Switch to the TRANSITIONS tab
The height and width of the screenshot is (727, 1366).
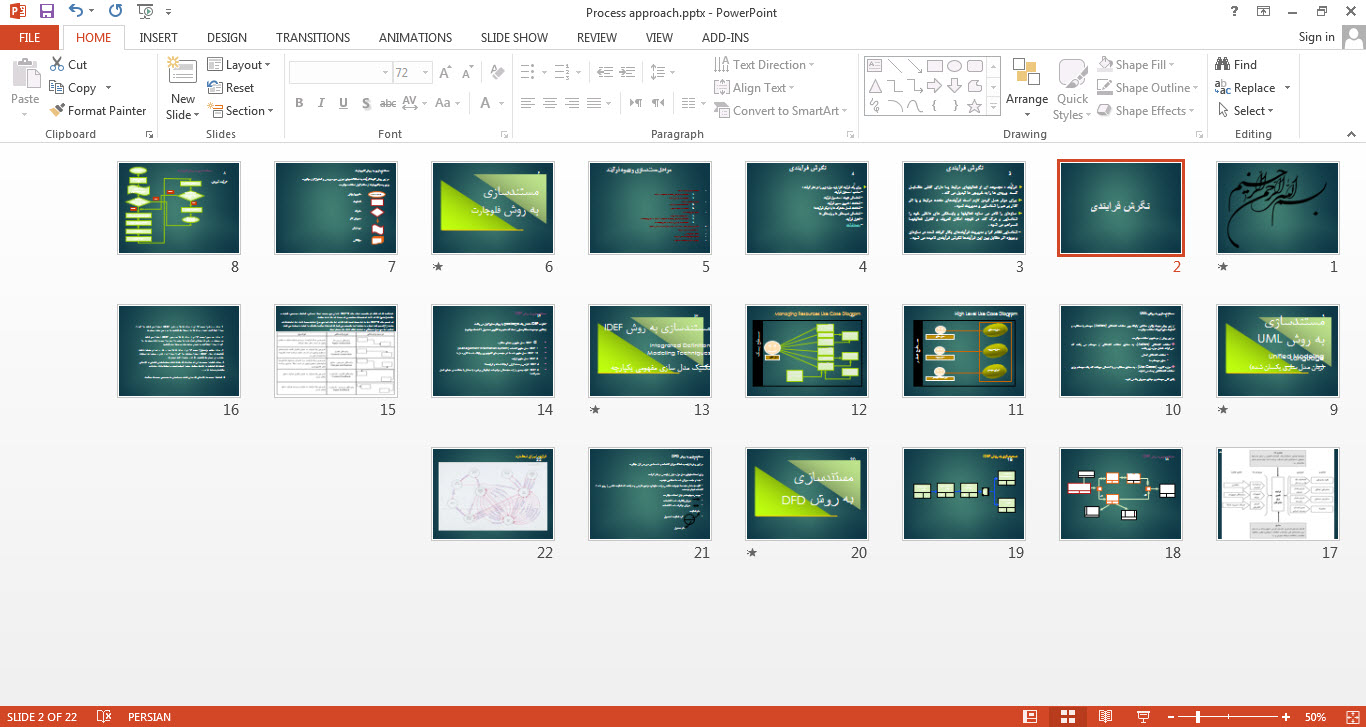(313, 38)
